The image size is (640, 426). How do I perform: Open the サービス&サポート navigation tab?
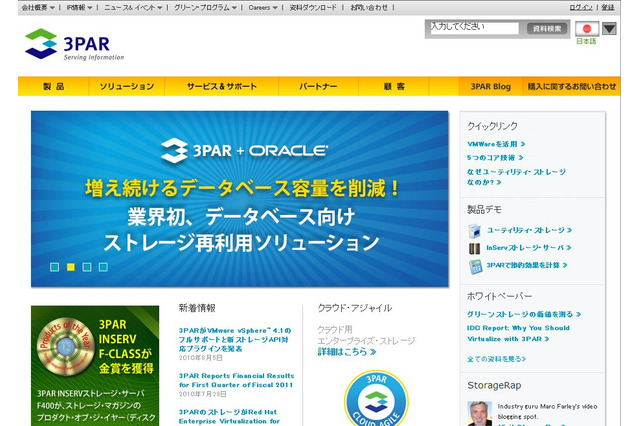pyautogui.click(x=222, y=86)
